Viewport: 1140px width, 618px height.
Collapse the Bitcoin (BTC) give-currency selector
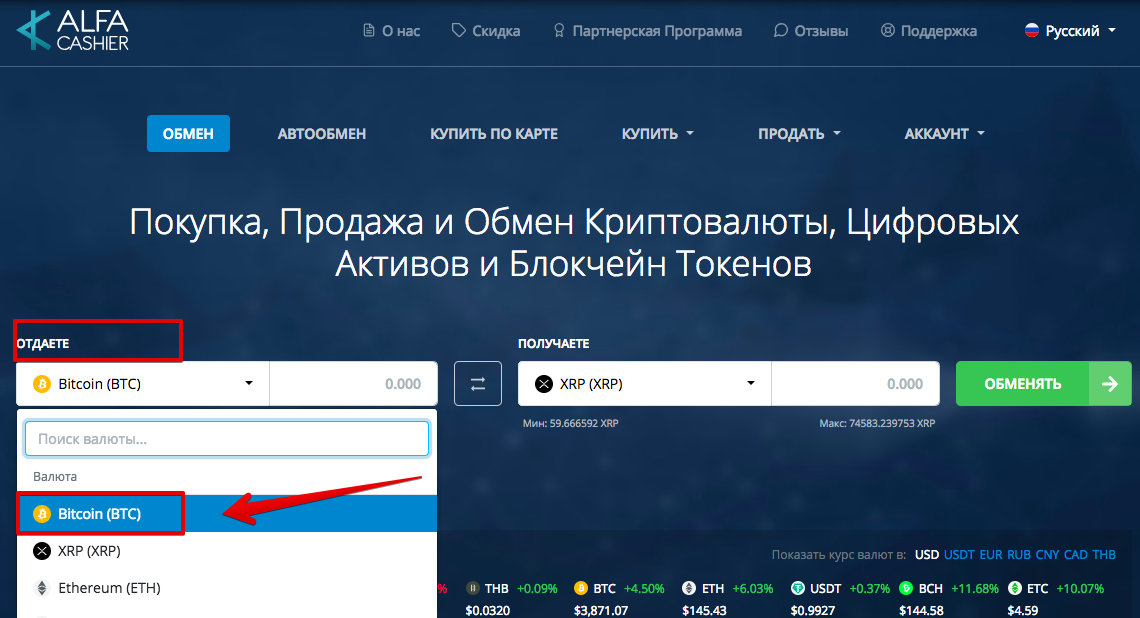(143, 384)
